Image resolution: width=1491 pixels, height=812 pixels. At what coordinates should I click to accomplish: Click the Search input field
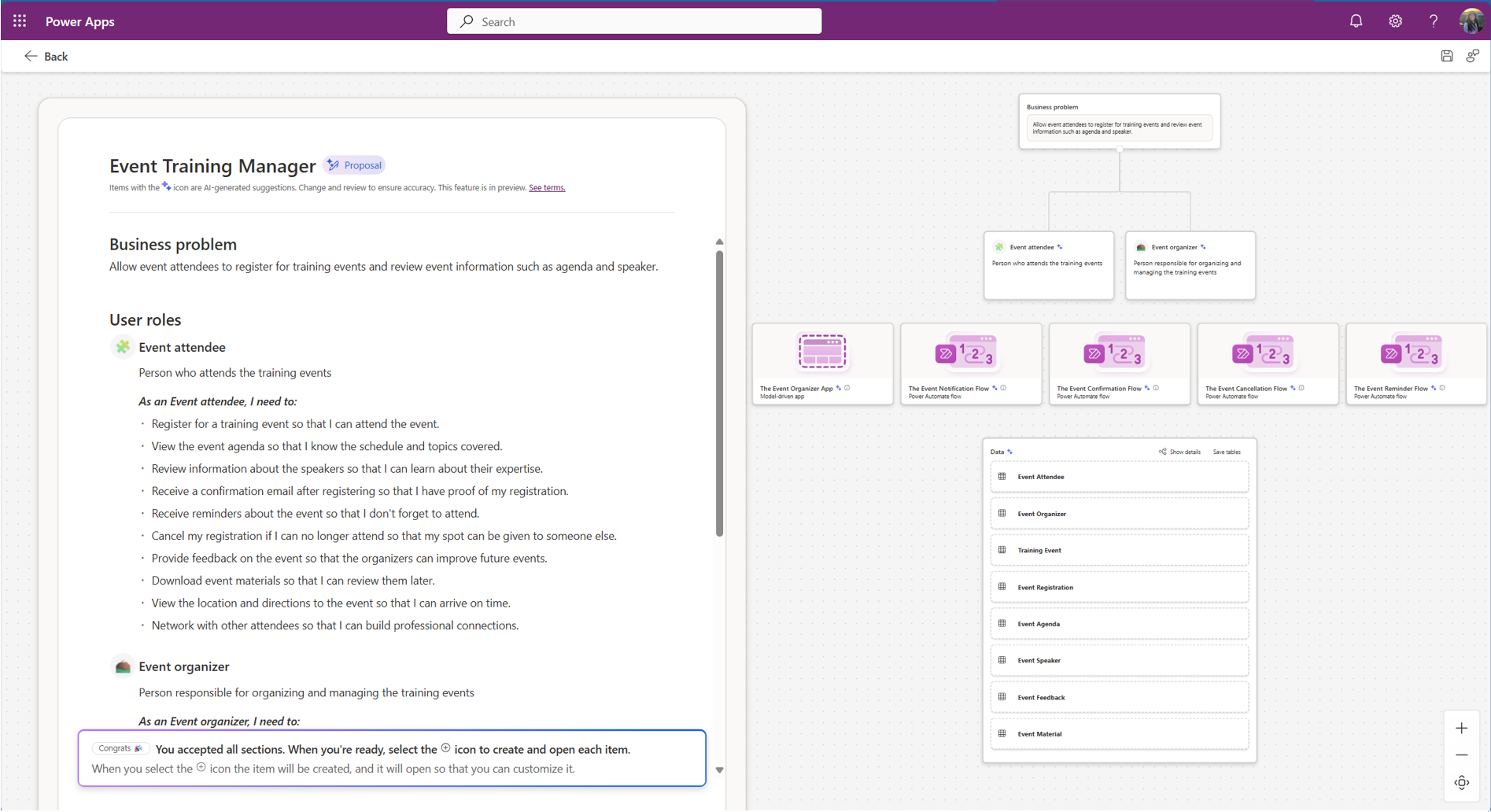(634, 20)
